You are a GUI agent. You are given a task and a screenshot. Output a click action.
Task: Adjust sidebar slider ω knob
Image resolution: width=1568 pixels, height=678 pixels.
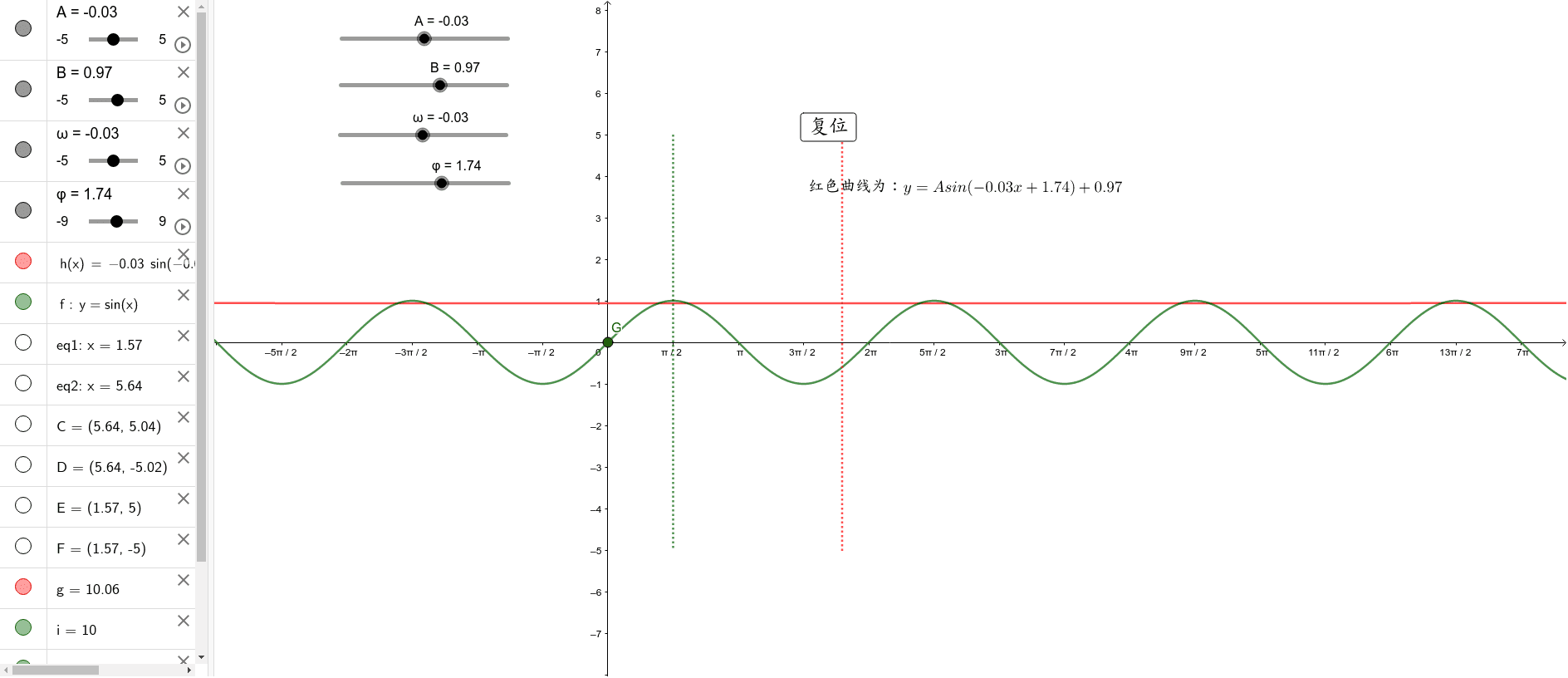(x=113, y=160)
